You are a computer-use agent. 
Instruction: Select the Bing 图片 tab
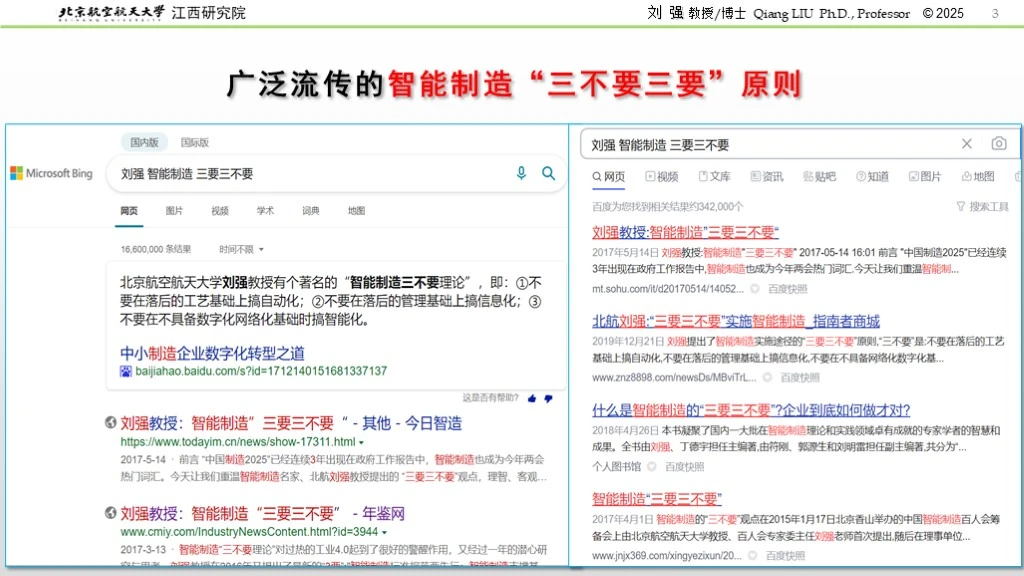[x=174, y=211]
